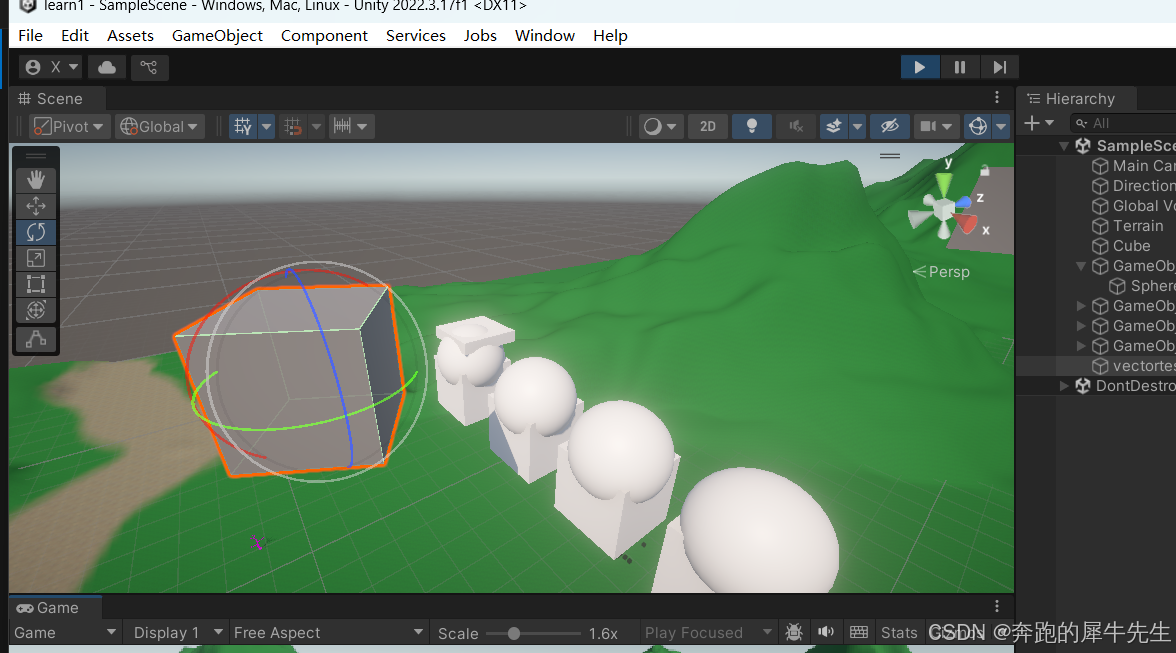This screenshot has height=653, width=1176.
Task: Open the Assets menu
Action: (x=130, y=35)
